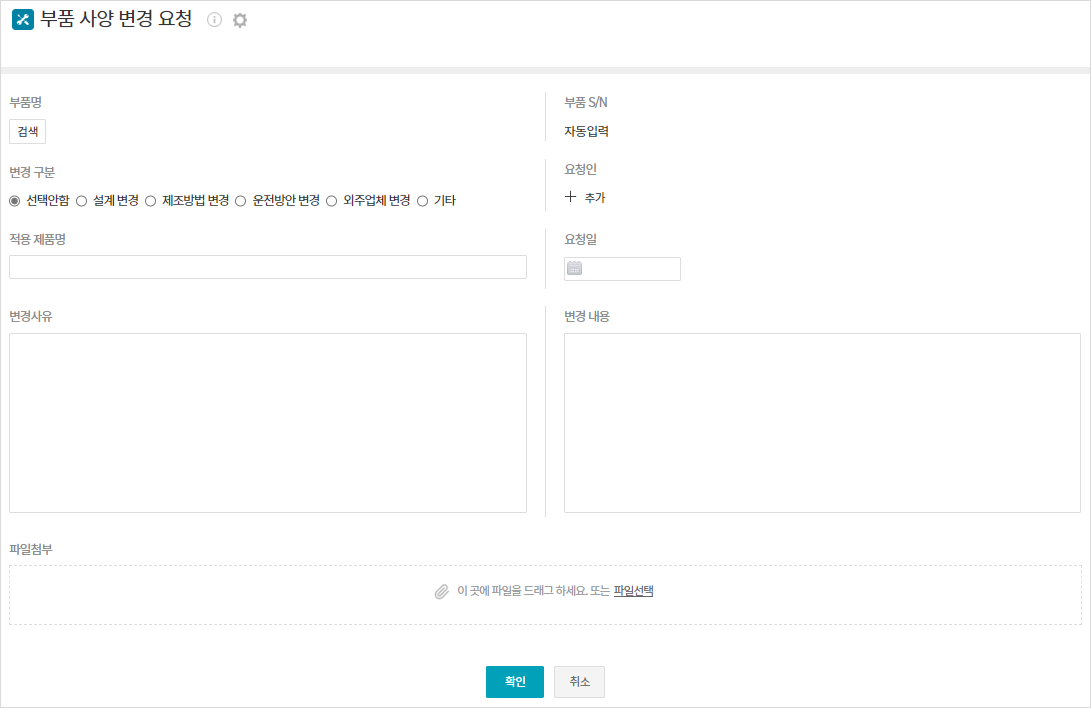Choose the 운전방안 변경 radio option

point(241,201)
